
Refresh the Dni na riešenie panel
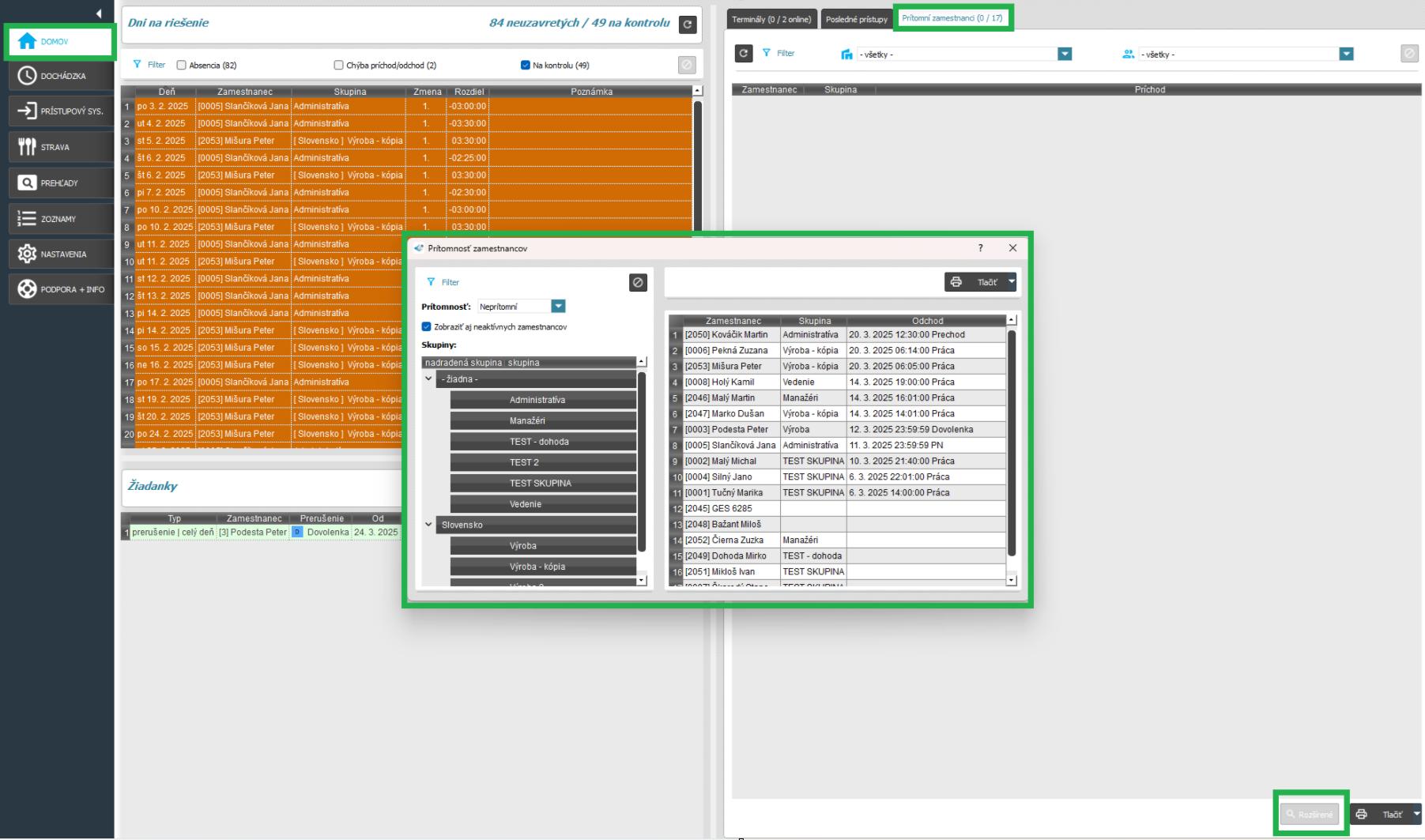click(688, 24)
